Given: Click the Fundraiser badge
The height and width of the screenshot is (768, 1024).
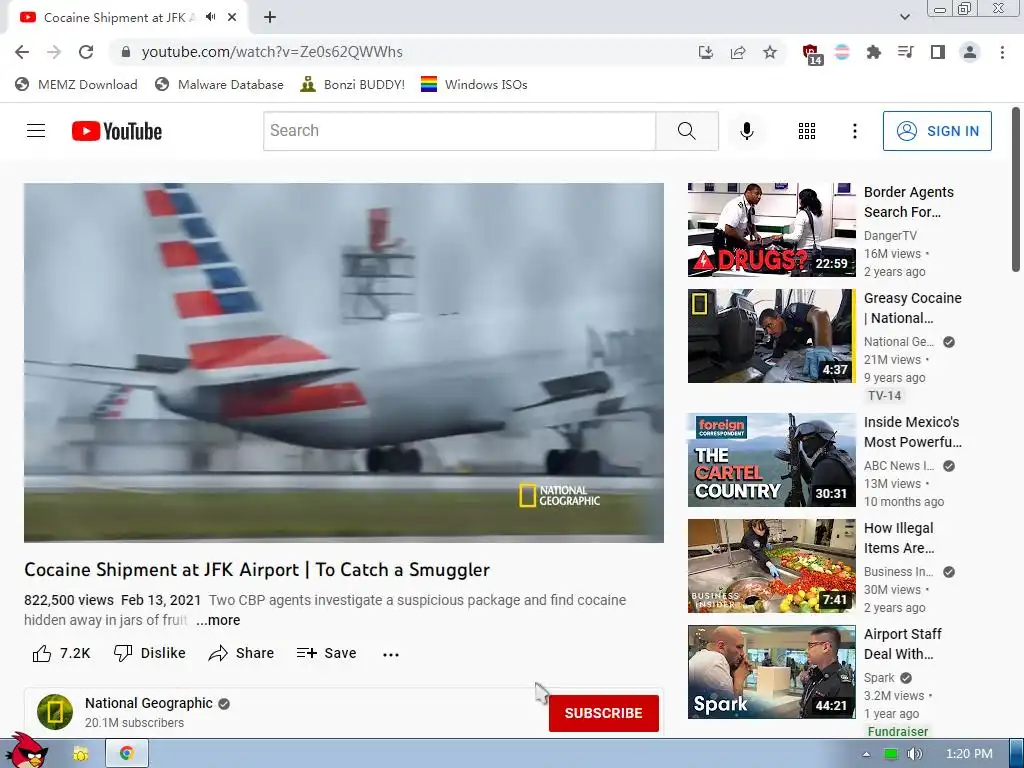Looking at the screenshot, I should 898,731.
